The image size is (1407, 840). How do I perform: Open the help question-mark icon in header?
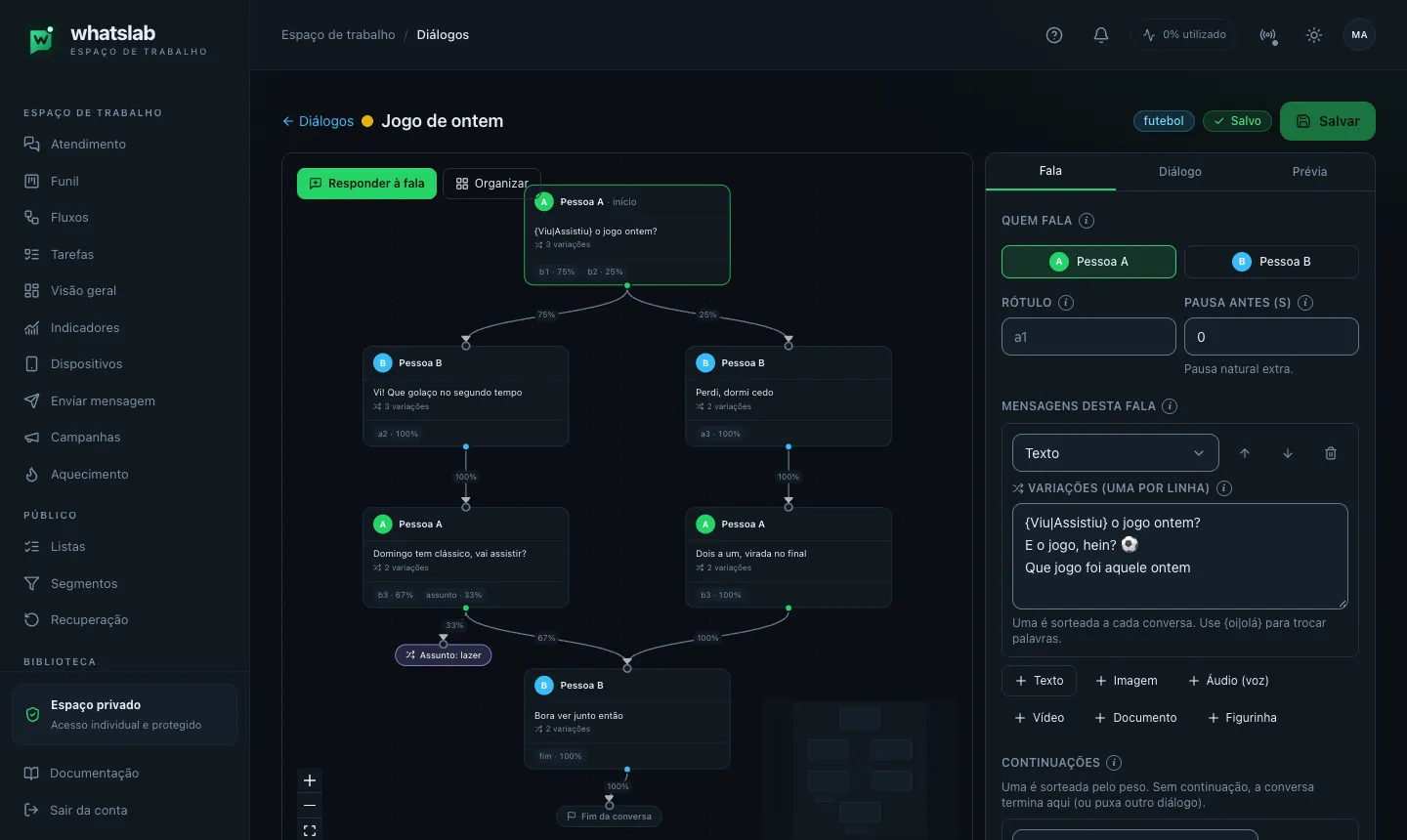[x=1054, y=35]
